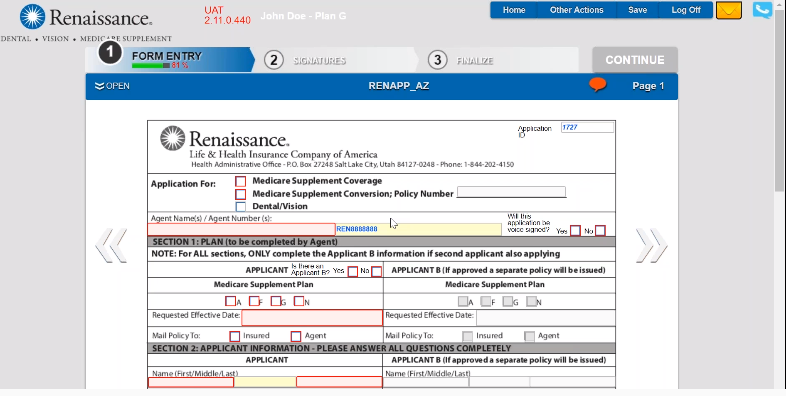Select Plan N for Applicant B

click(531, 301)
